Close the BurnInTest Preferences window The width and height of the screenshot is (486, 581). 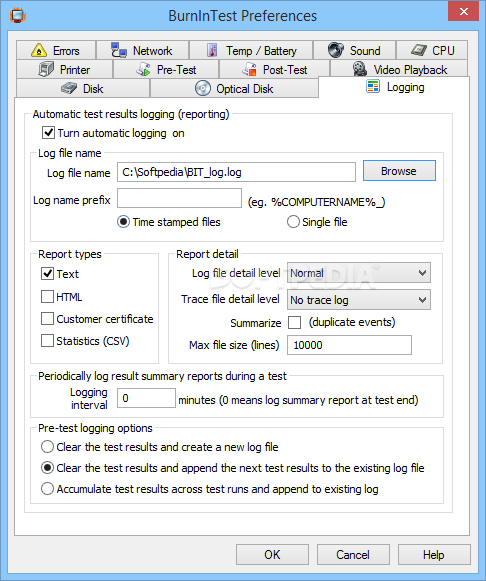463,11
